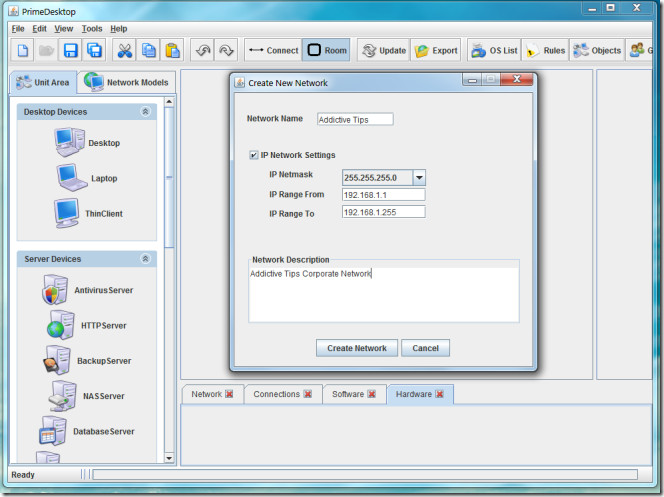The height and width of the screenshot is (497, 664).
Task: Open the Rules toolbar button
Action: (545, 50)
